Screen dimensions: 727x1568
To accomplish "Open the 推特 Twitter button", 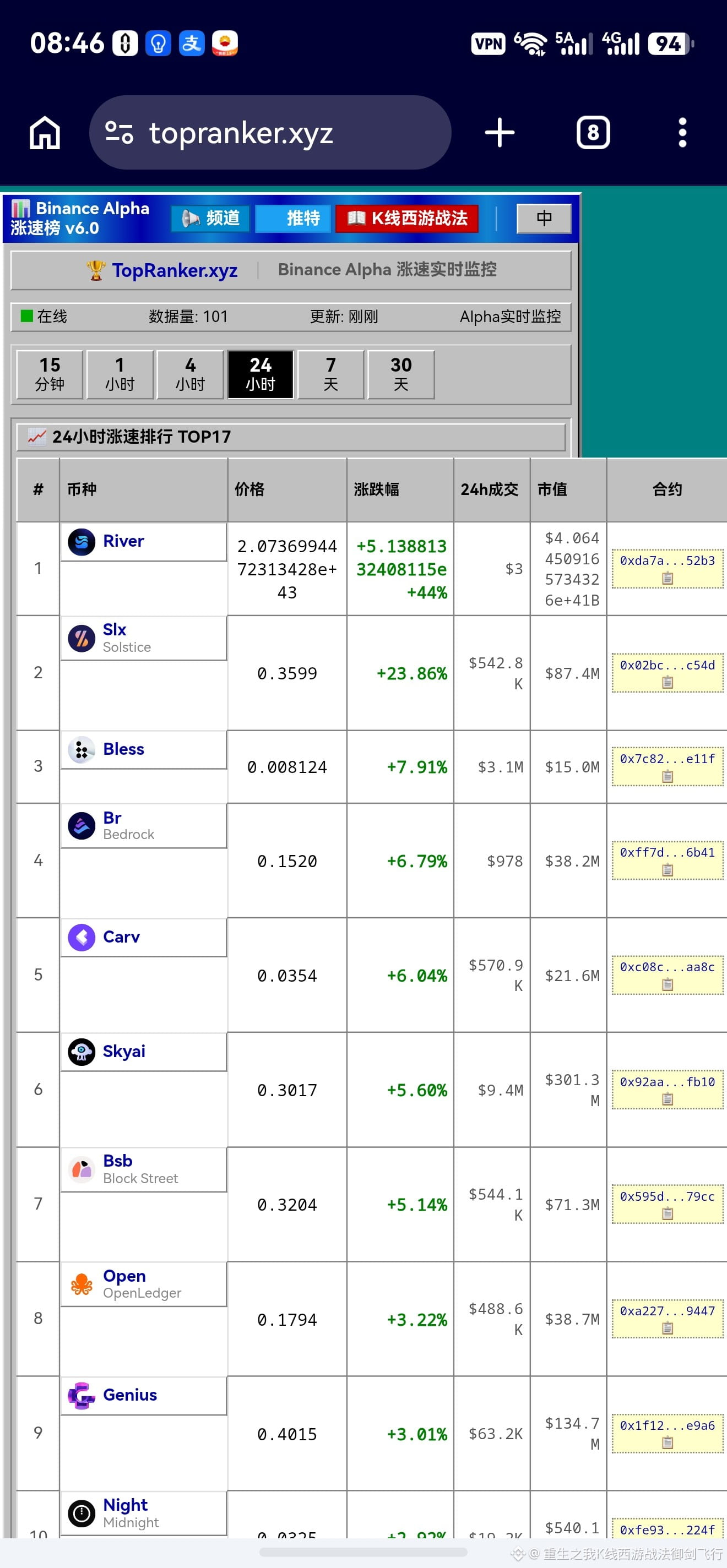I will point(293,218).
